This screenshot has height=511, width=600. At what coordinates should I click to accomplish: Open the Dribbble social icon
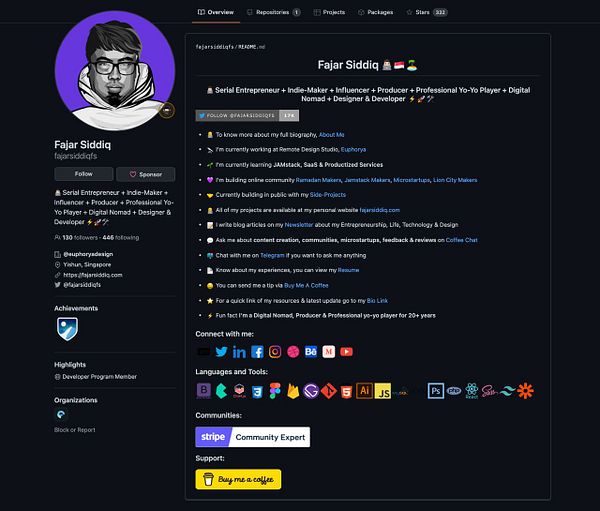pyautogui.click(x=293, y=351)
